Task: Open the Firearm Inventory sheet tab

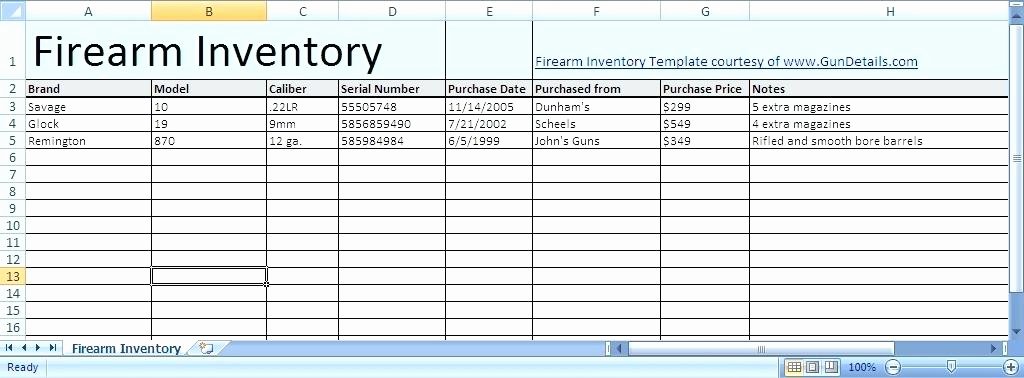Action: [x=126, y=348]
